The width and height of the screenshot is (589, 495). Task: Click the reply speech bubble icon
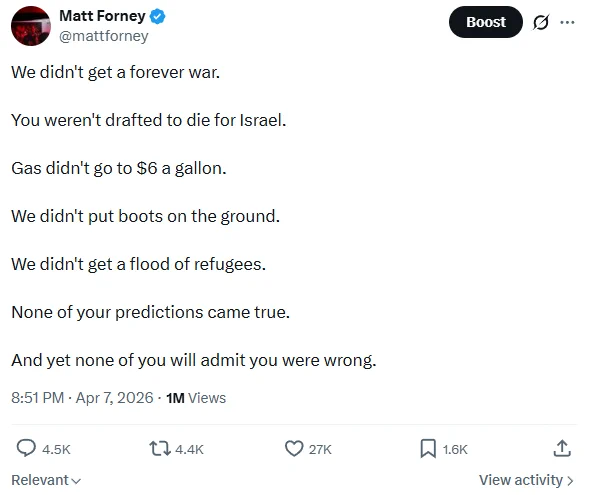(x=26, y=448)
